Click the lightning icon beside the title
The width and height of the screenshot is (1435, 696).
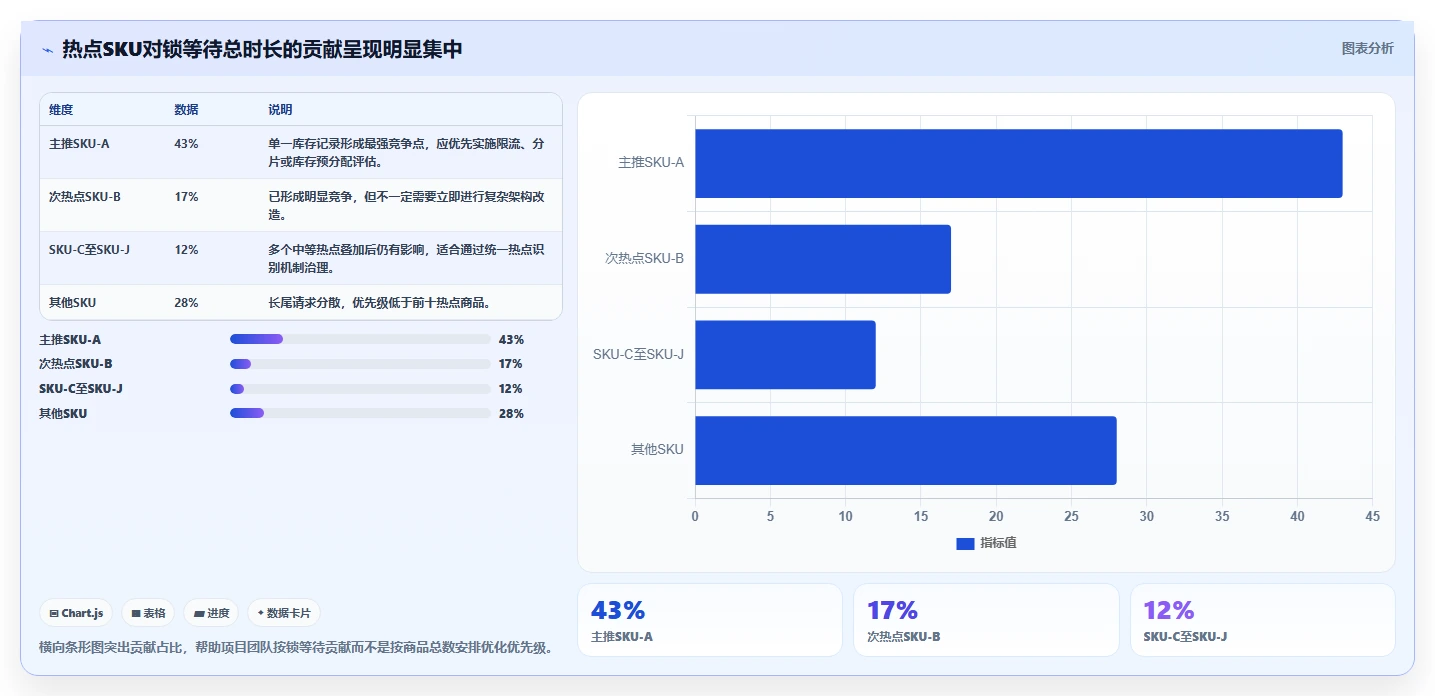point(47,50)
